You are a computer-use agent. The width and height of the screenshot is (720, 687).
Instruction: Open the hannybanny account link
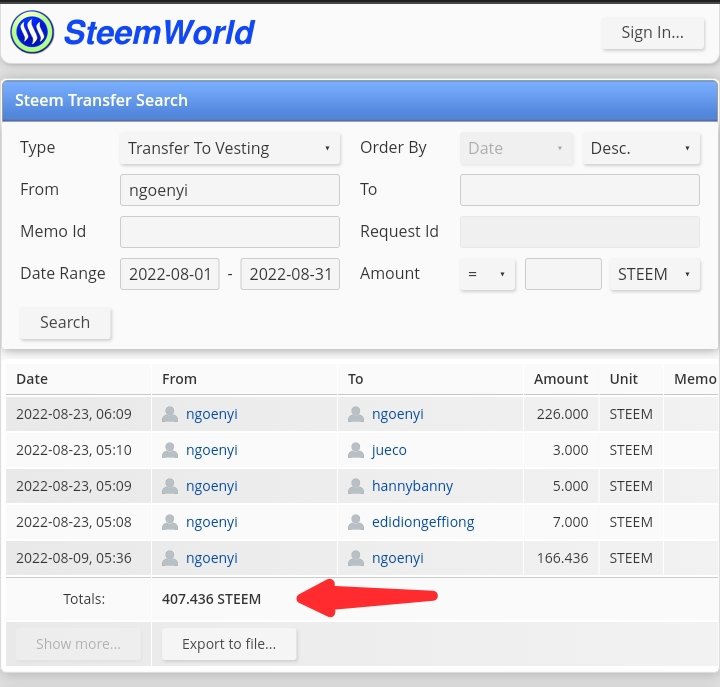pyautogui.click(x=412, y=486)
